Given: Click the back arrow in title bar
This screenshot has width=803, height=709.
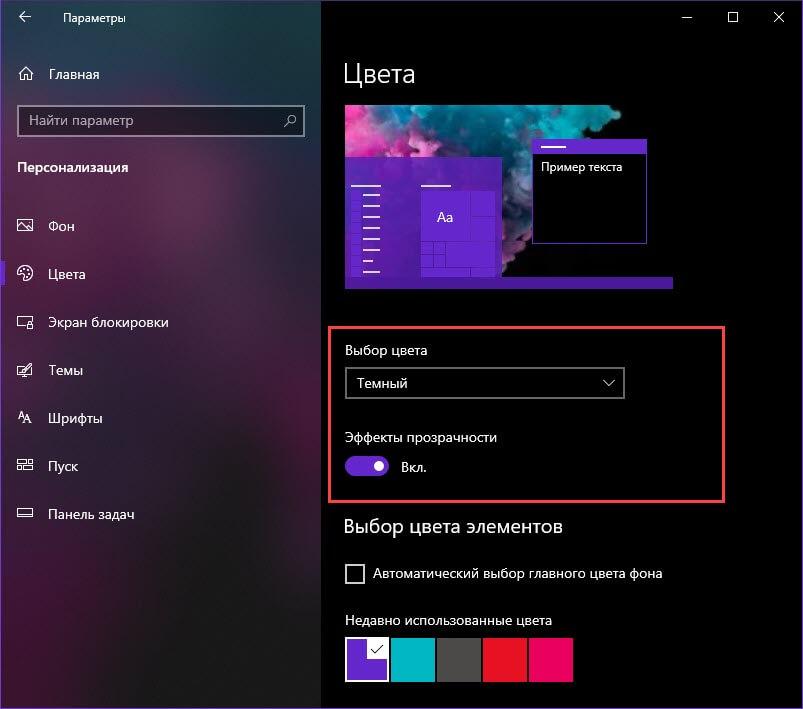Looking at the screenshot, I should click(25, 17).
